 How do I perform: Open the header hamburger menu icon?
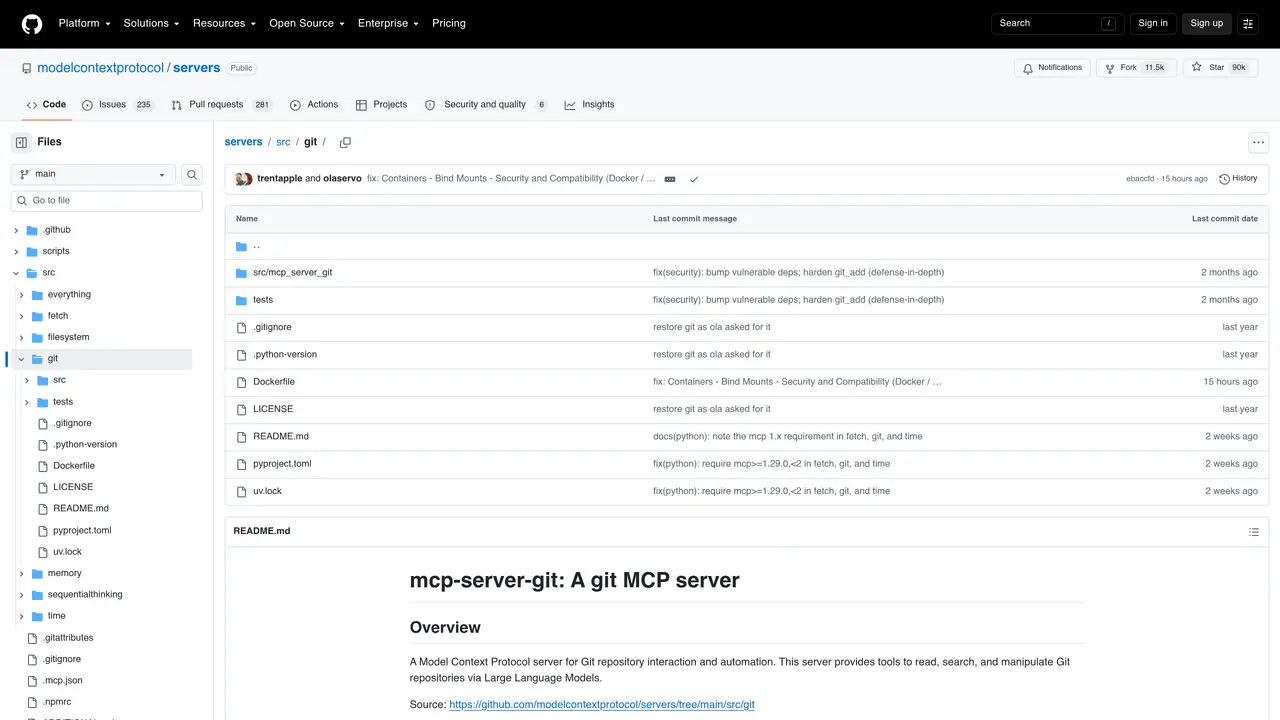(1248, 23)
